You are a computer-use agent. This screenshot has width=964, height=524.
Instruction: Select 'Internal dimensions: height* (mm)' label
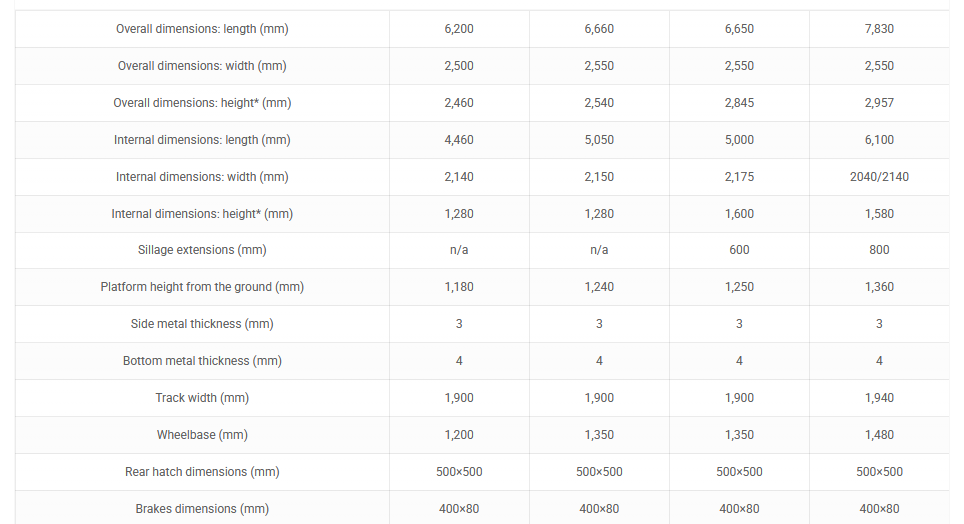[x=202, y=214]
